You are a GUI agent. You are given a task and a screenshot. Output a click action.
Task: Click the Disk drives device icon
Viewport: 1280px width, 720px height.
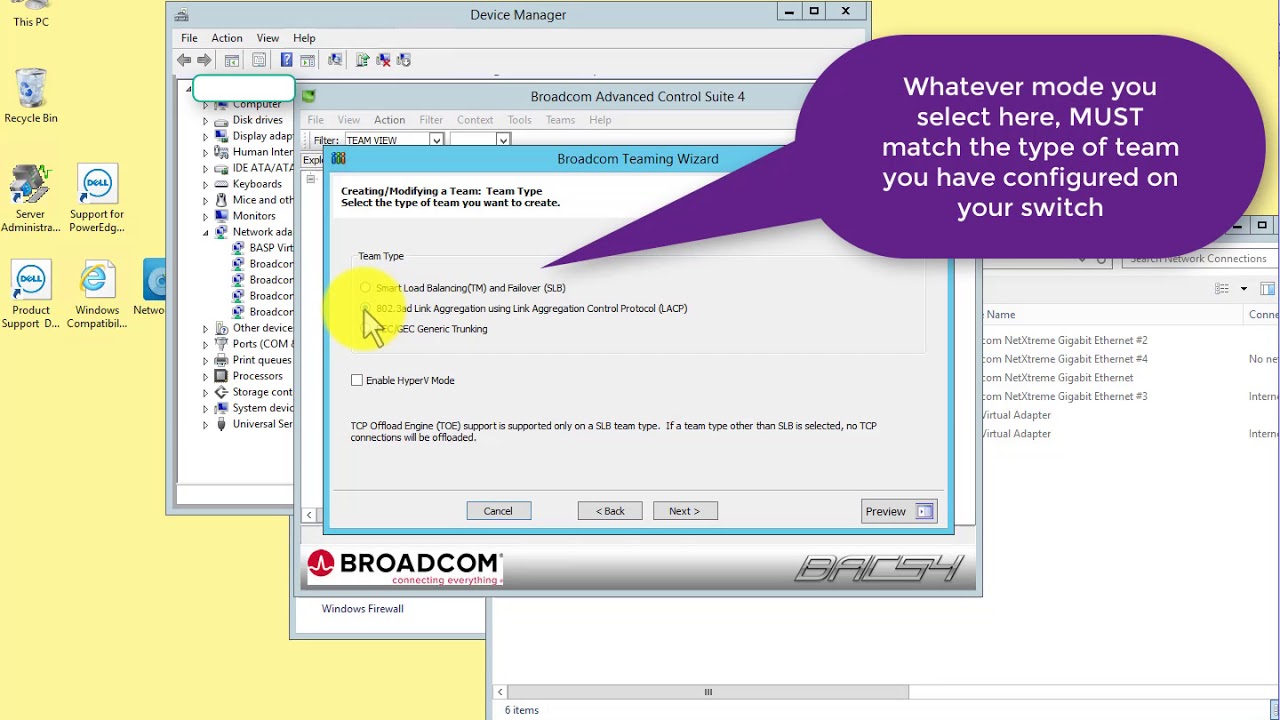click(x=221, y=120)
